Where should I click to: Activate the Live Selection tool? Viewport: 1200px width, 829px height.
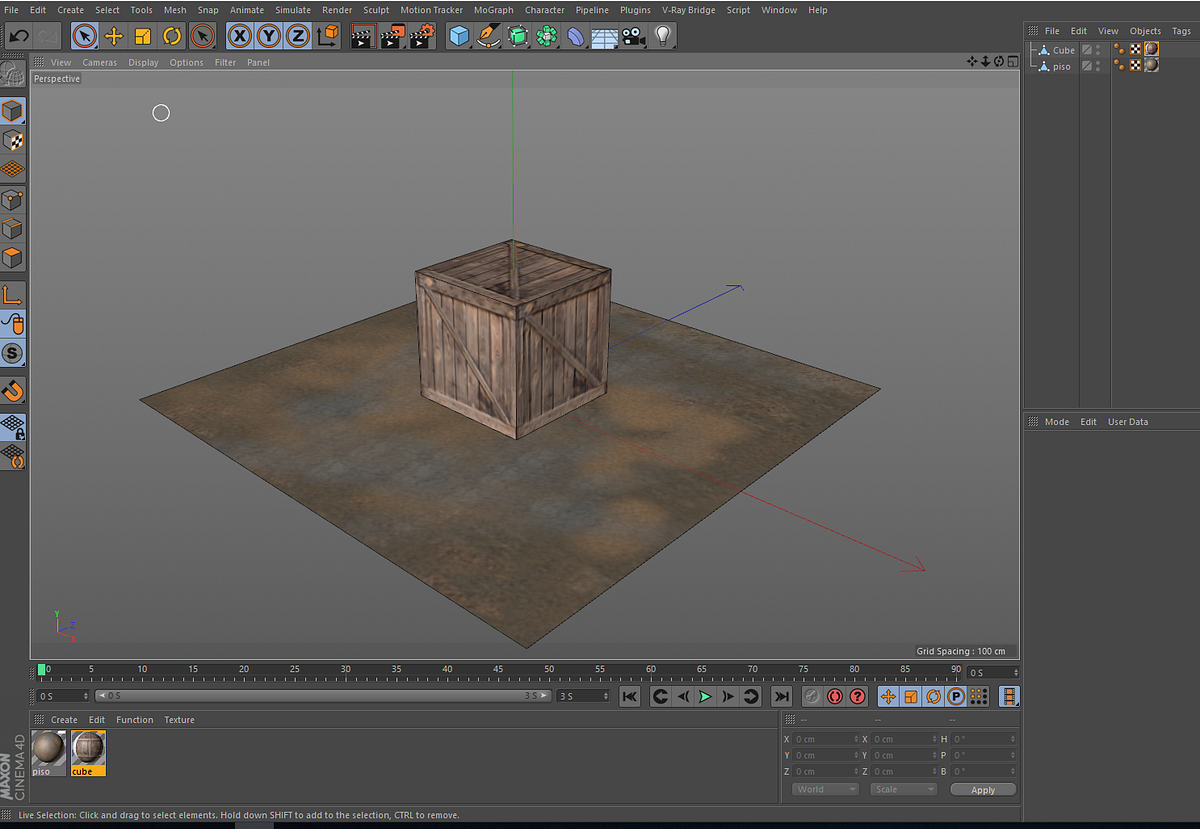tap(86, 36)
